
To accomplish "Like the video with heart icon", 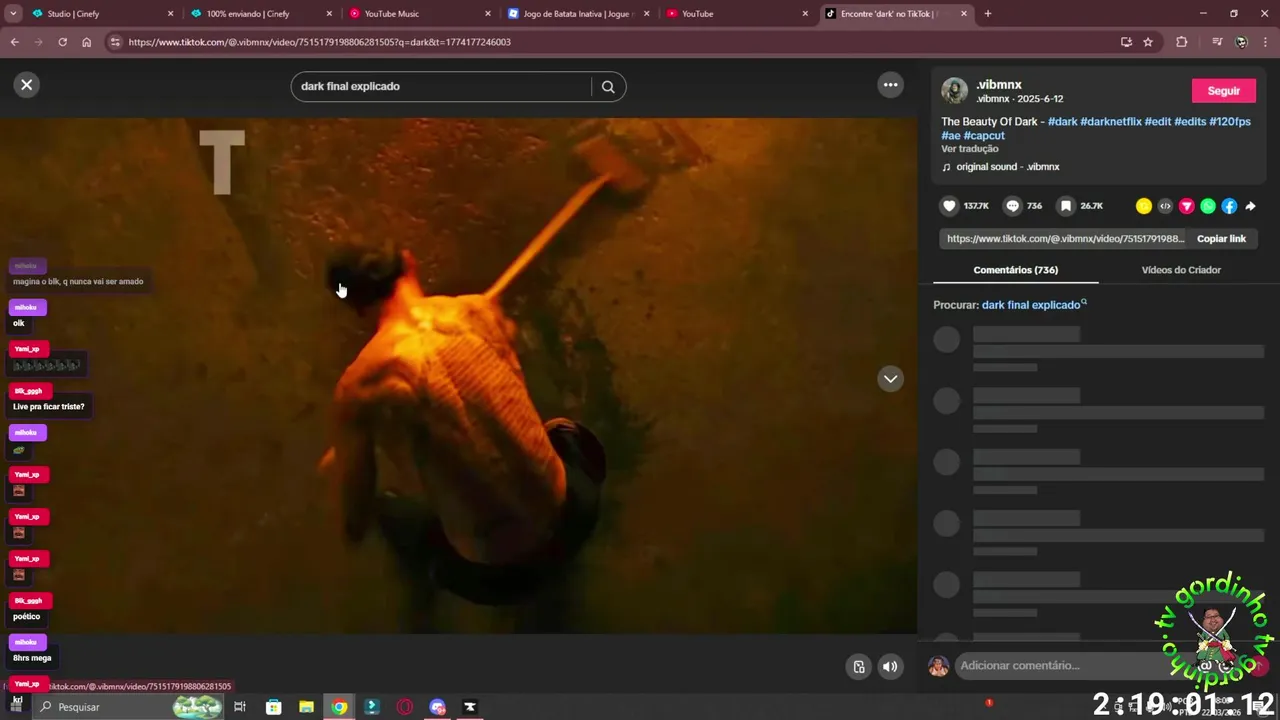I will pyautogui.click(x=949, y=206).
